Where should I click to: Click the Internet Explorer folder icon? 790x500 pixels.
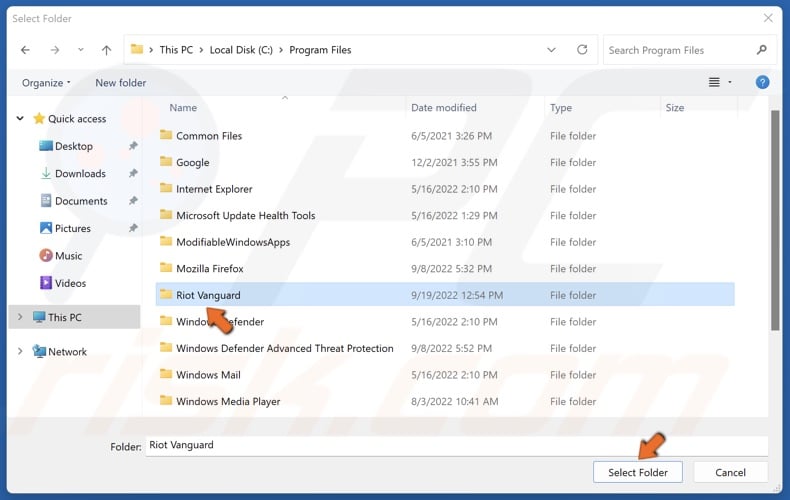pos(166,188)
